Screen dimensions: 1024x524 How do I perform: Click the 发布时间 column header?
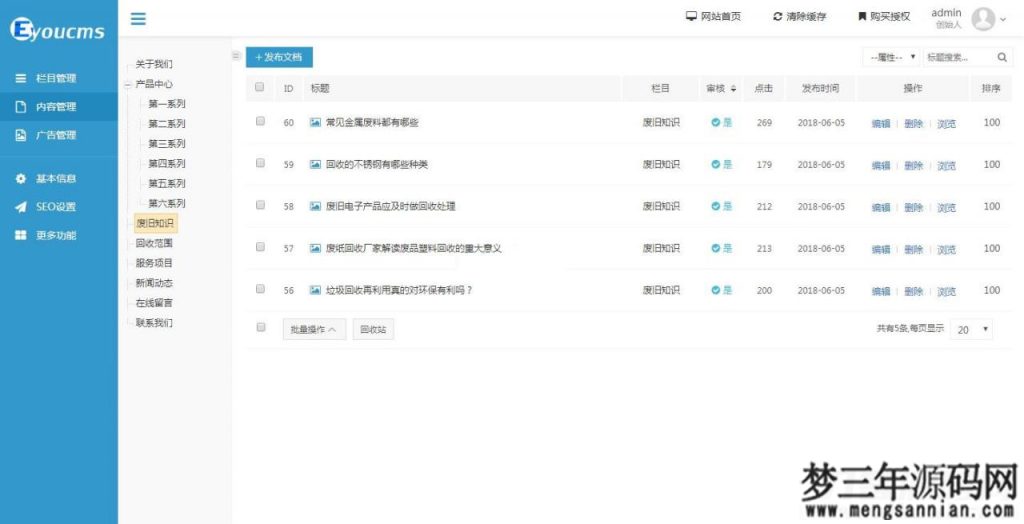[821, 89]
